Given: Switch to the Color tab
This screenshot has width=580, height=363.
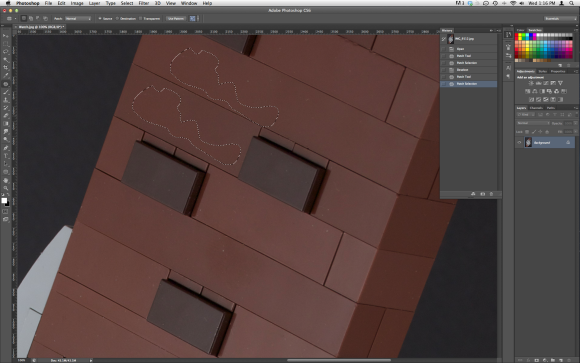Looking at the screenshot, I should (520, 30).
